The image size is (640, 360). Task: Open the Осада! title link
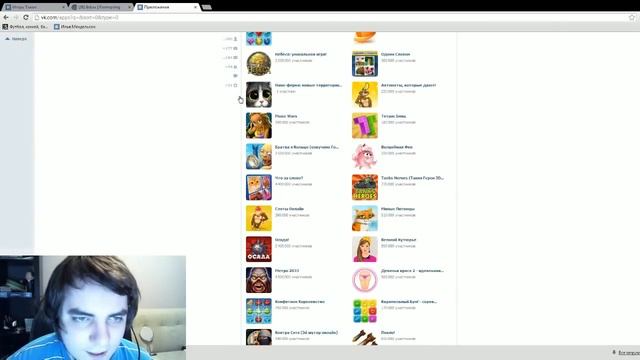282,240
